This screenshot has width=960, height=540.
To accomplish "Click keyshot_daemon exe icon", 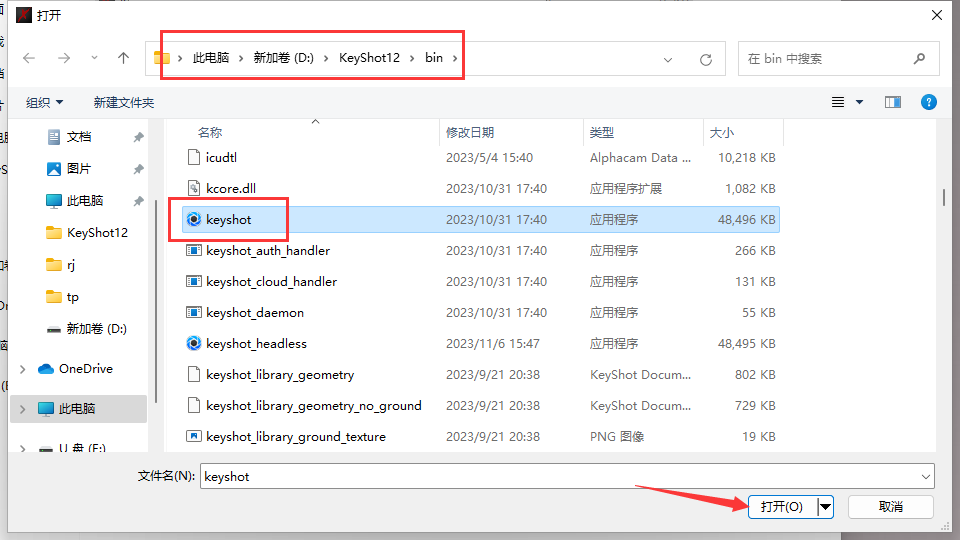I will 193,312.
